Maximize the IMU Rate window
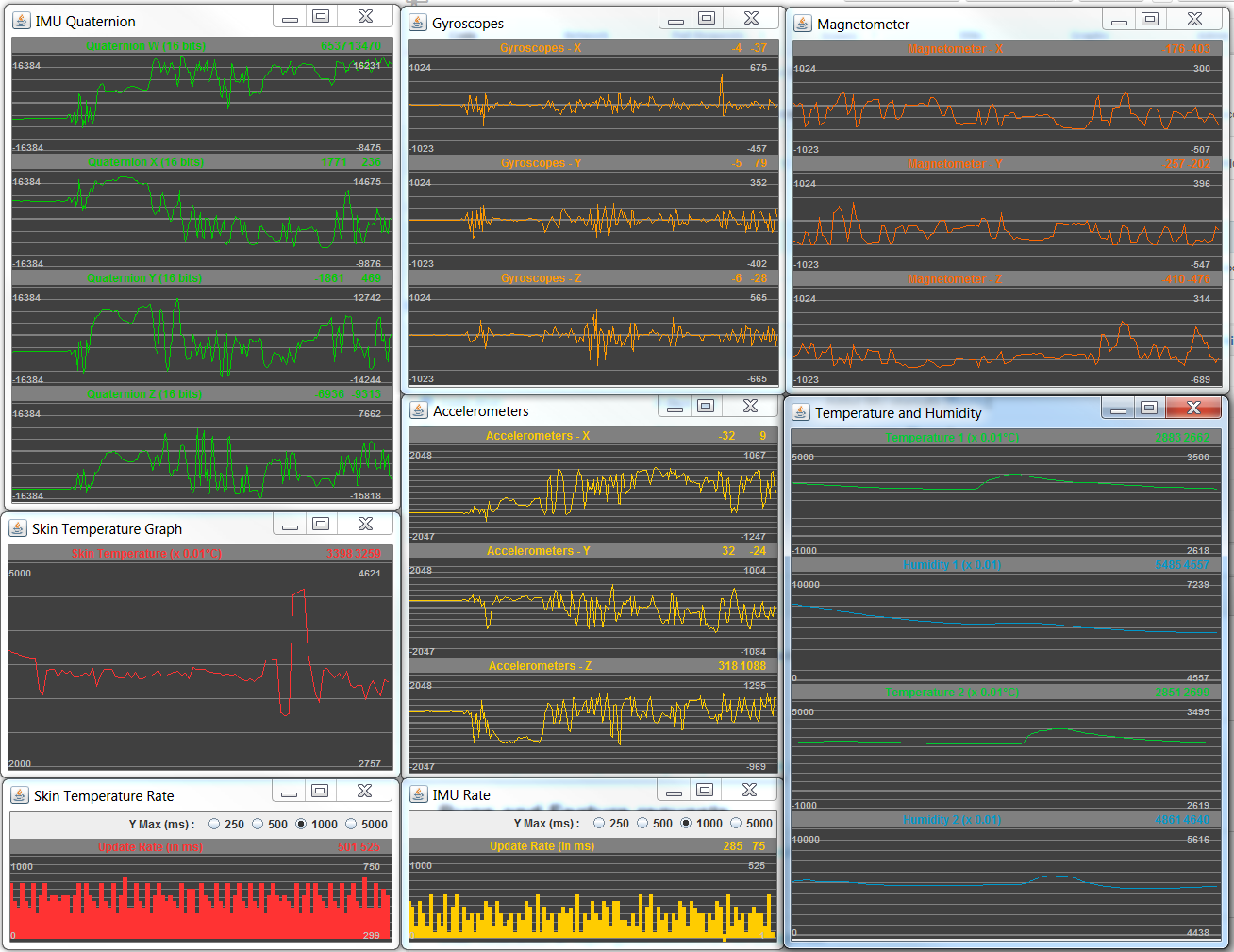Viewport: 1234px width, 952px height. 705,791
